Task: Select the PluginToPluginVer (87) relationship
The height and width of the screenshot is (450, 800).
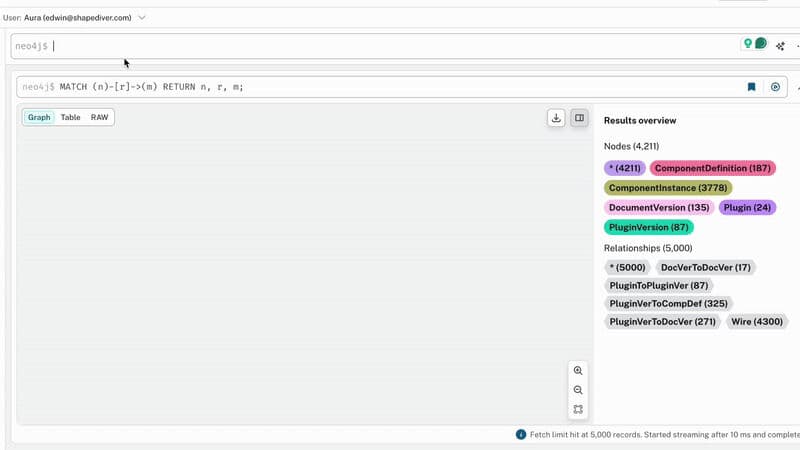Action: (x=659, y=286)
